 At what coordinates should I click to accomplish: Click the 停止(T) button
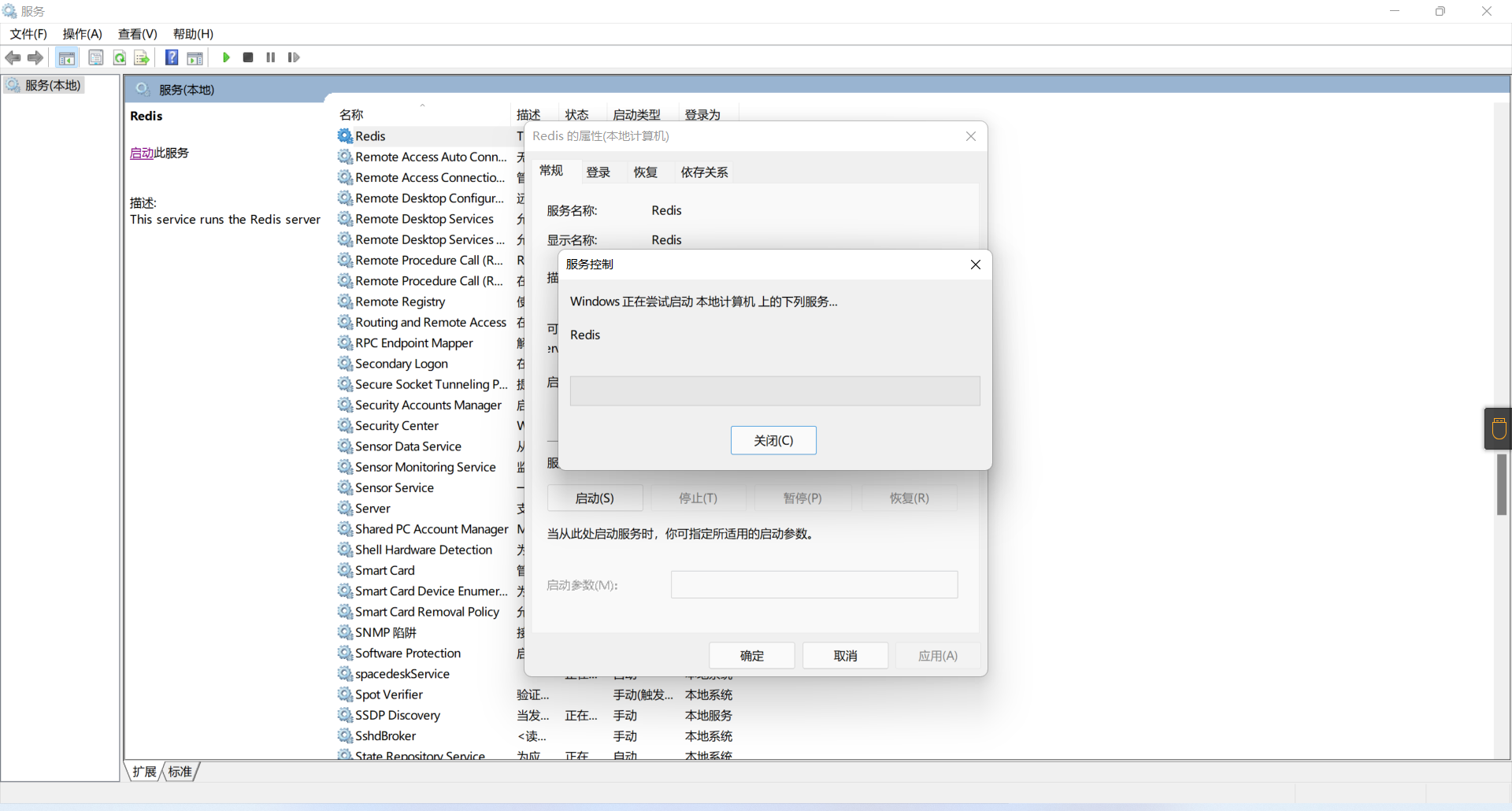click(x=699, y=498)
